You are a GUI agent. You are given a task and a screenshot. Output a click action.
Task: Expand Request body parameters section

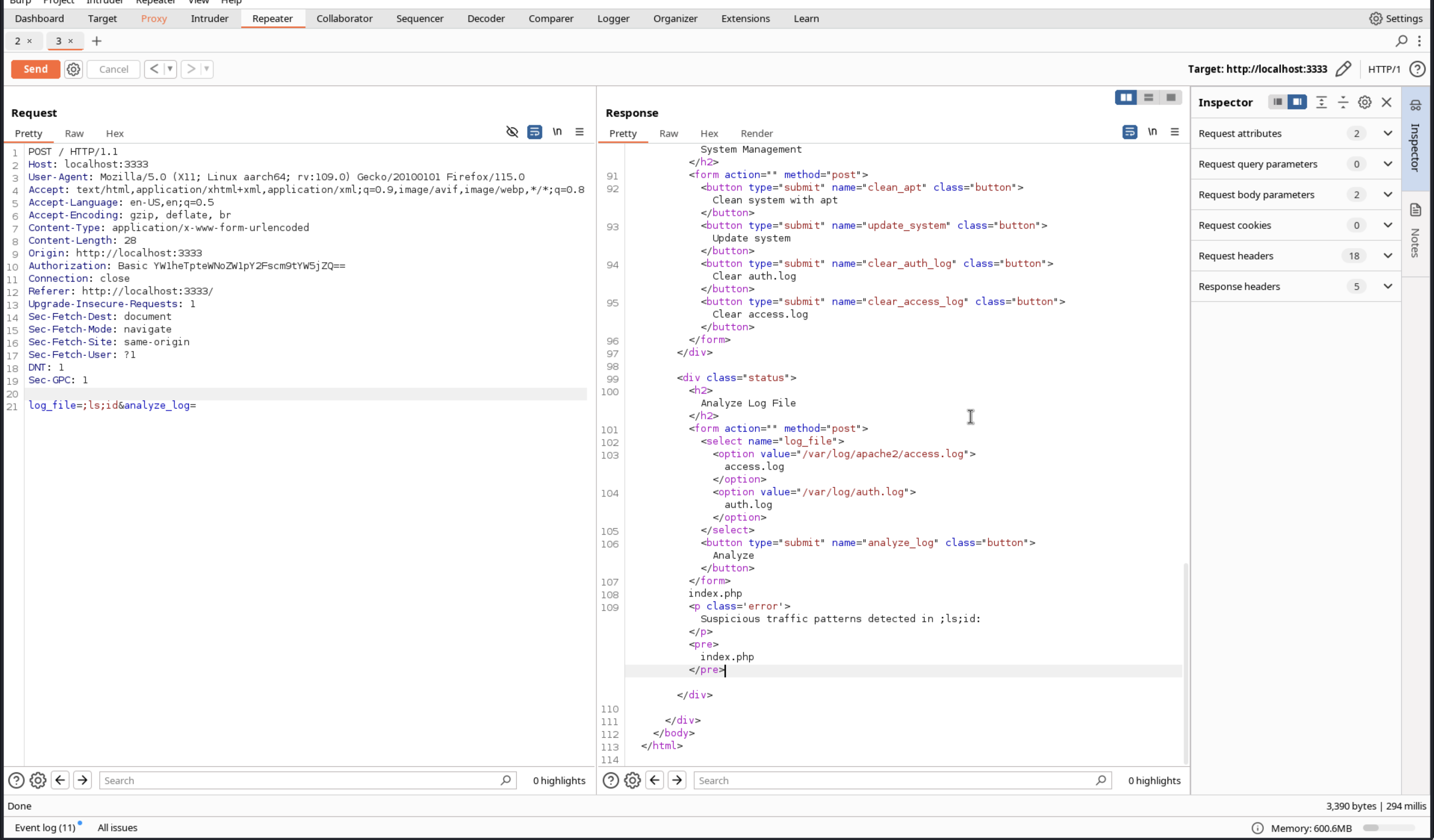[1387, 195]
